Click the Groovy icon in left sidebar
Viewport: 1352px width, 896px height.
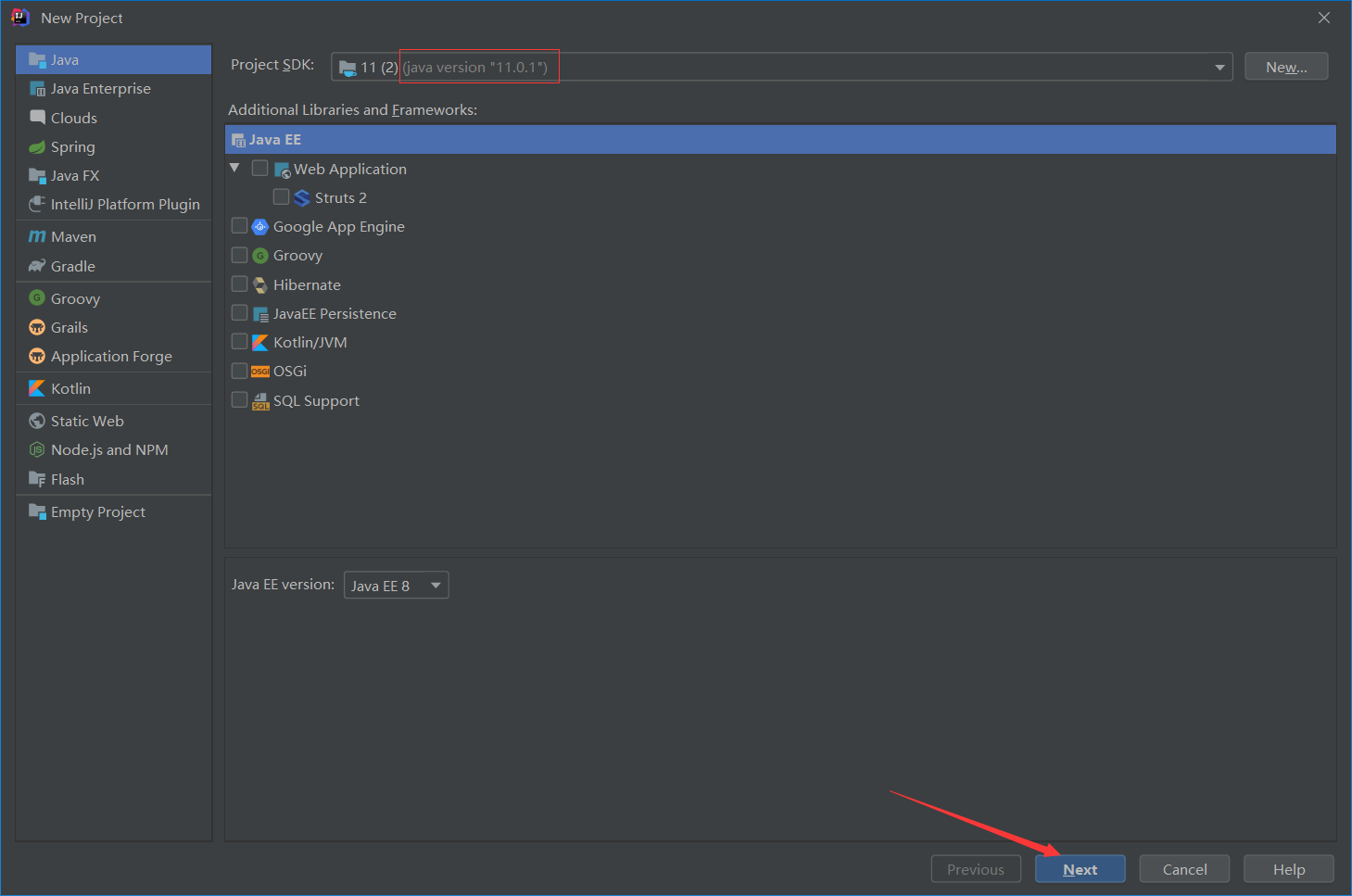[37, 298]
